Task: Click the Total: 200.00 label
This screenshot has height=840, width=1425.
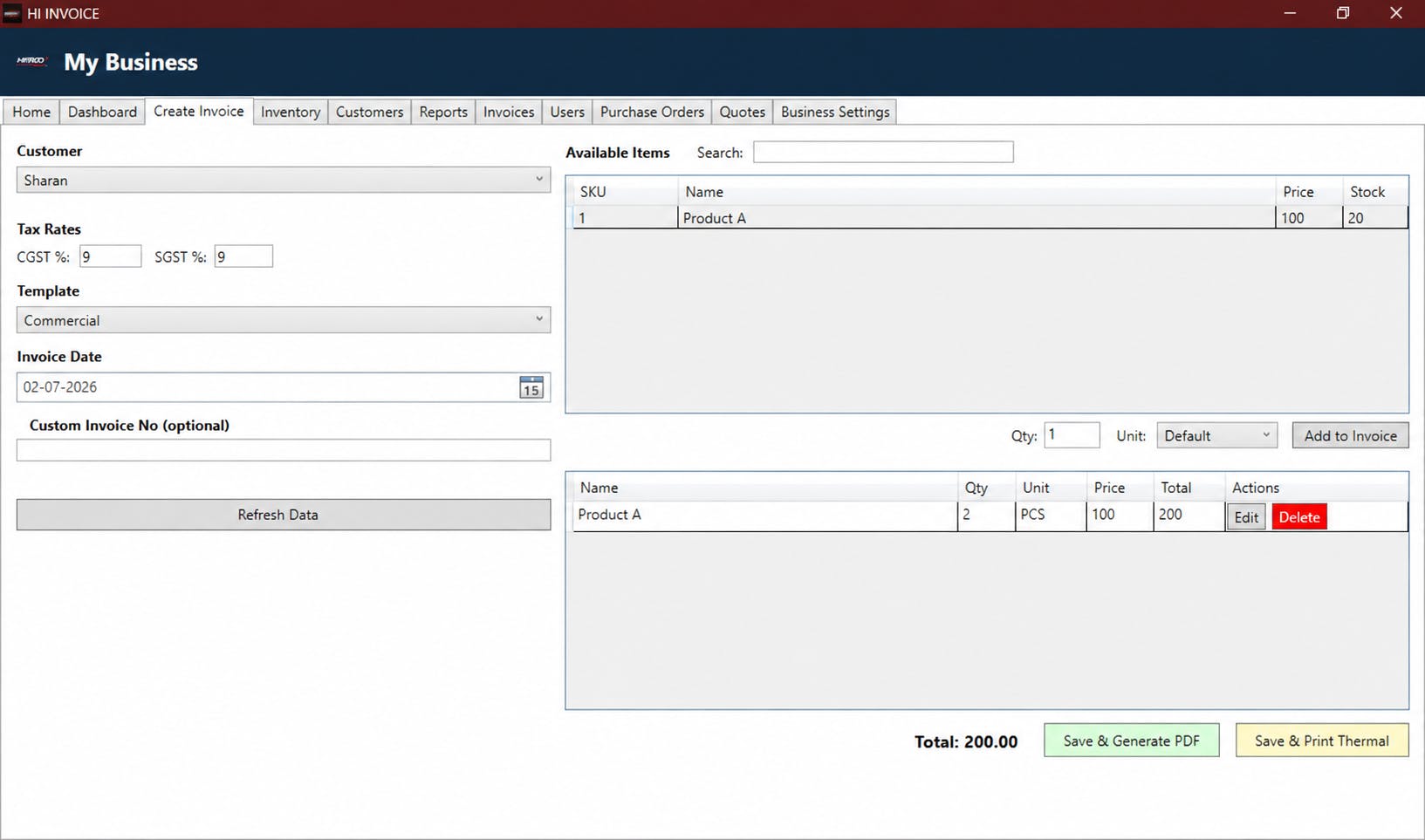Action: click(x=966, y=741)
